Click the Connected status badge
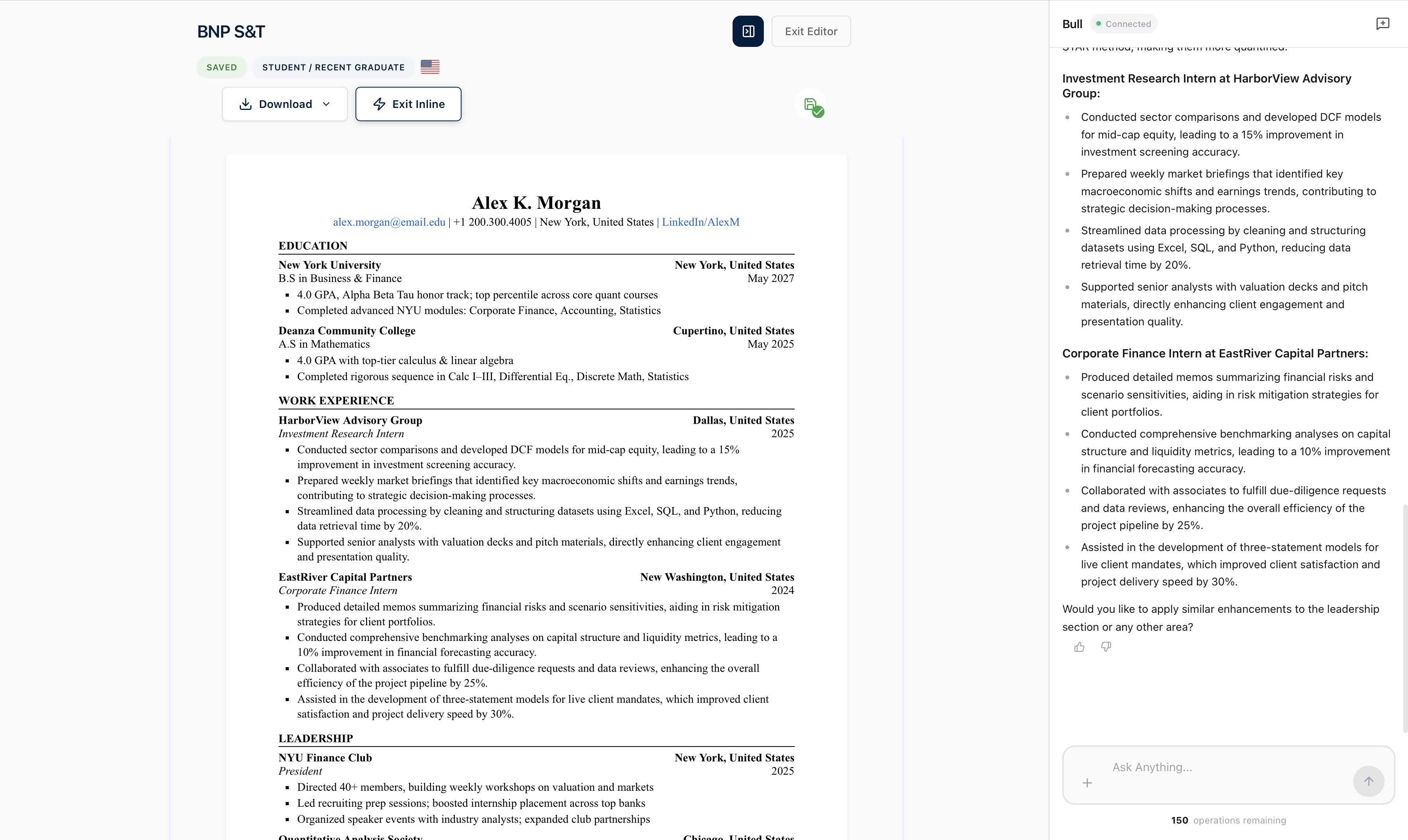This screenshot has width=1408, height=840. coord(1123,24)
